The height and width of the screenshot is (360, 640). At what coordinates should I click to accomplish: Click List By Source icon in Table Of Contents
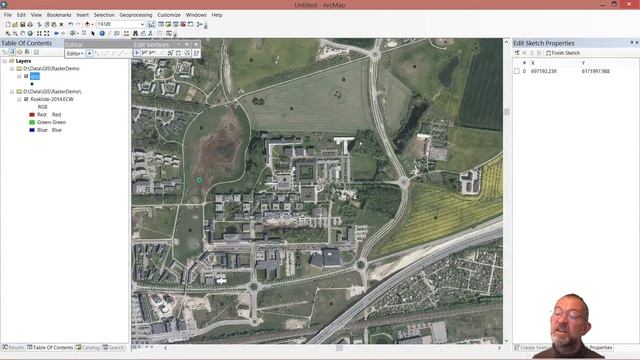coord(12,52)
